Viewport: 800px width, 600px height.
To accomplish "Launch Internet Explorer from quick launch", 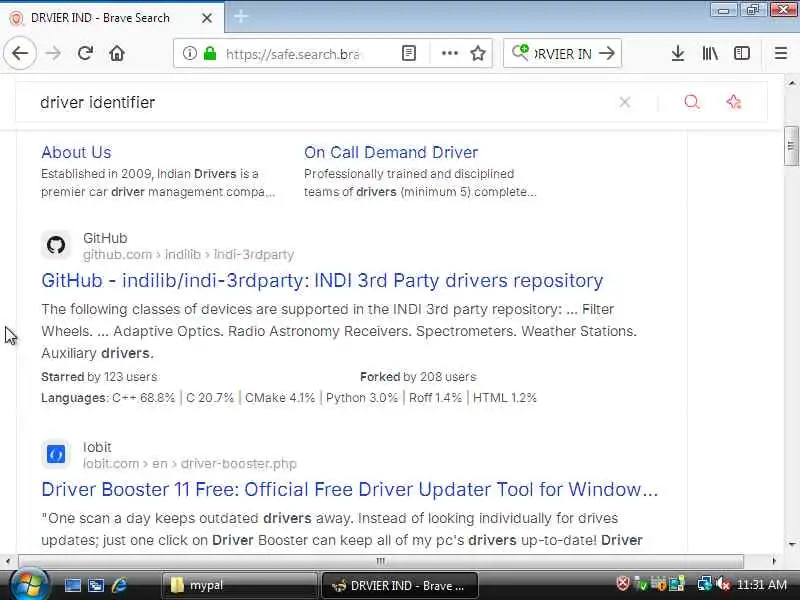I will tap(119, 585).
